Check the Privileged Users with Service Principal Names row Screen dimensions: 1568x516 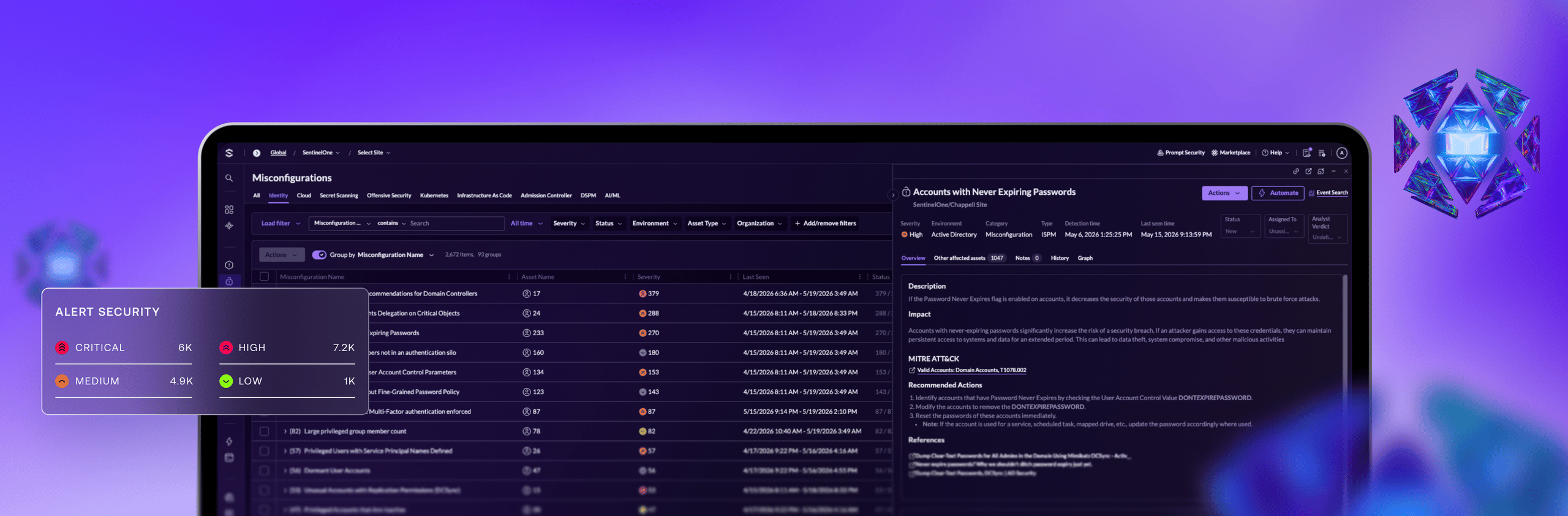tap(265, 451)
